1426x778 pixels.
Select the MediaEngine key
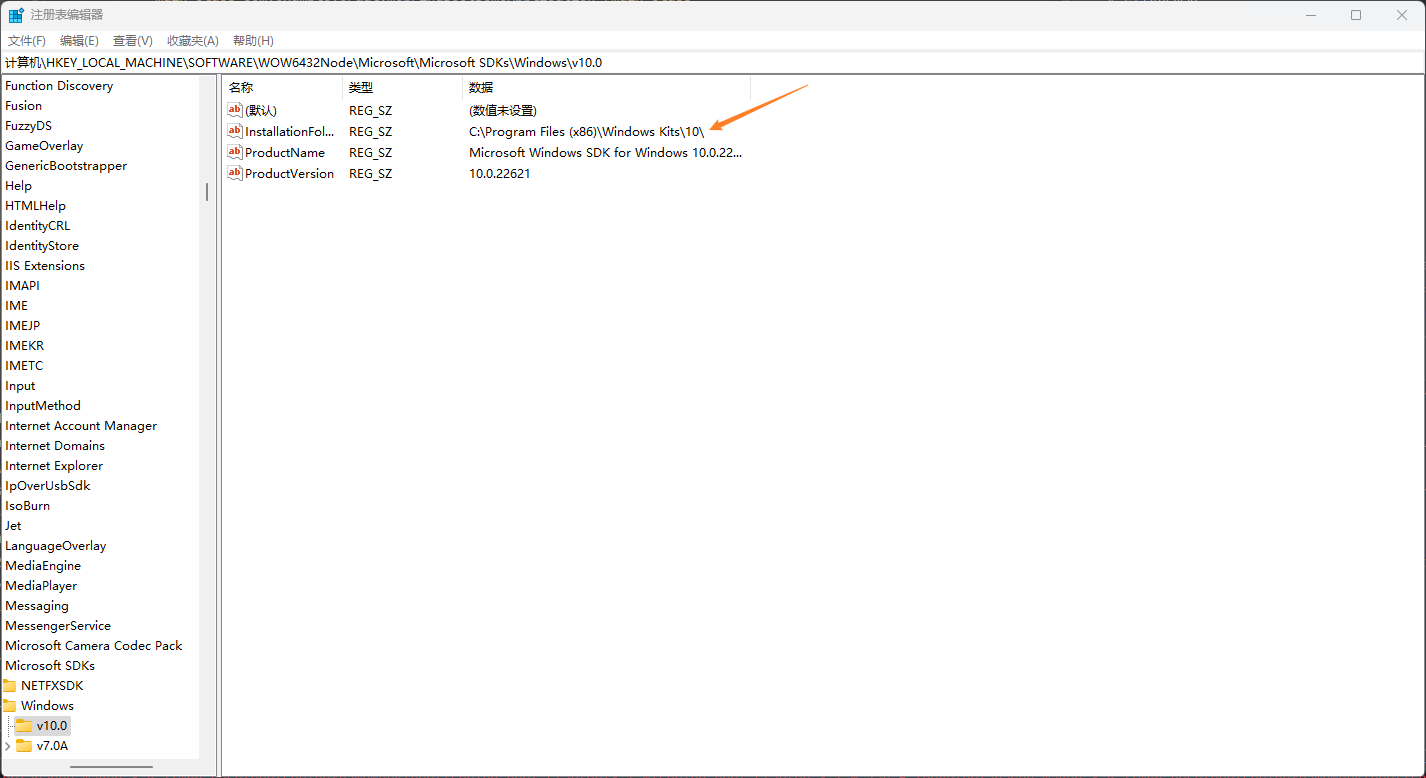[43, 566]
